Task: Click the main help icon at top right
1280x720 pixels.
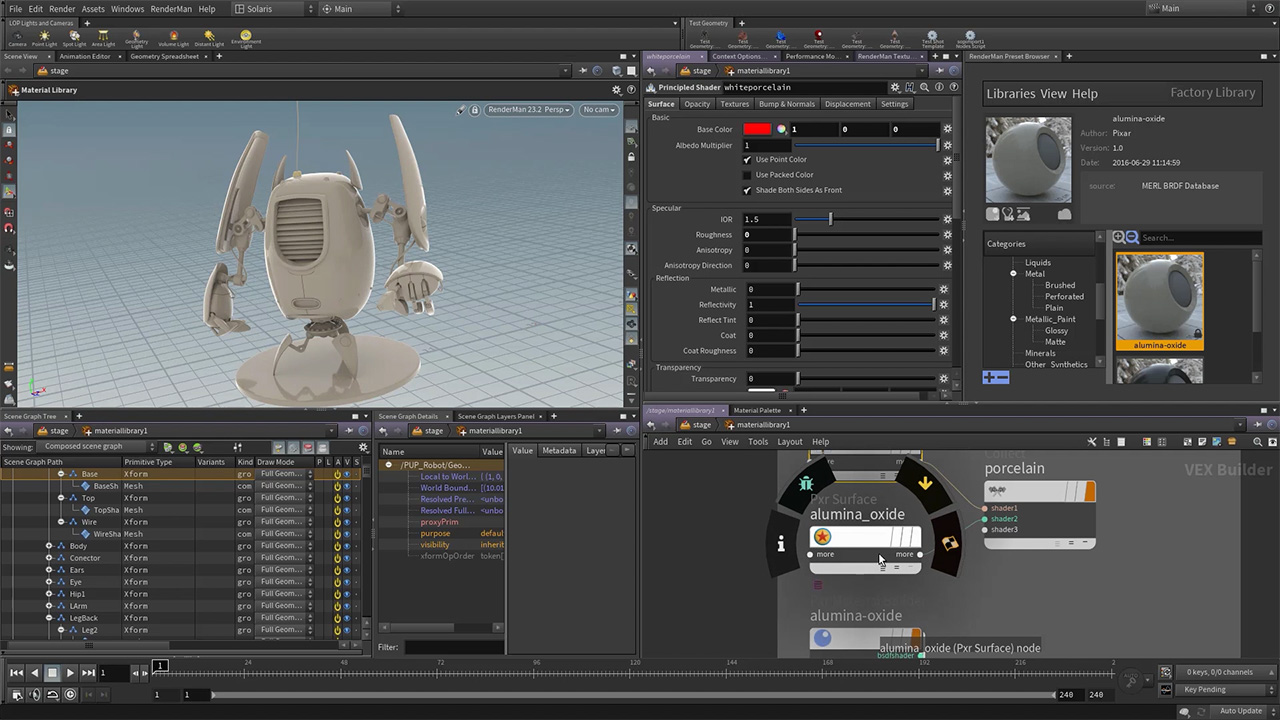Action: [x=1269, y=8]
